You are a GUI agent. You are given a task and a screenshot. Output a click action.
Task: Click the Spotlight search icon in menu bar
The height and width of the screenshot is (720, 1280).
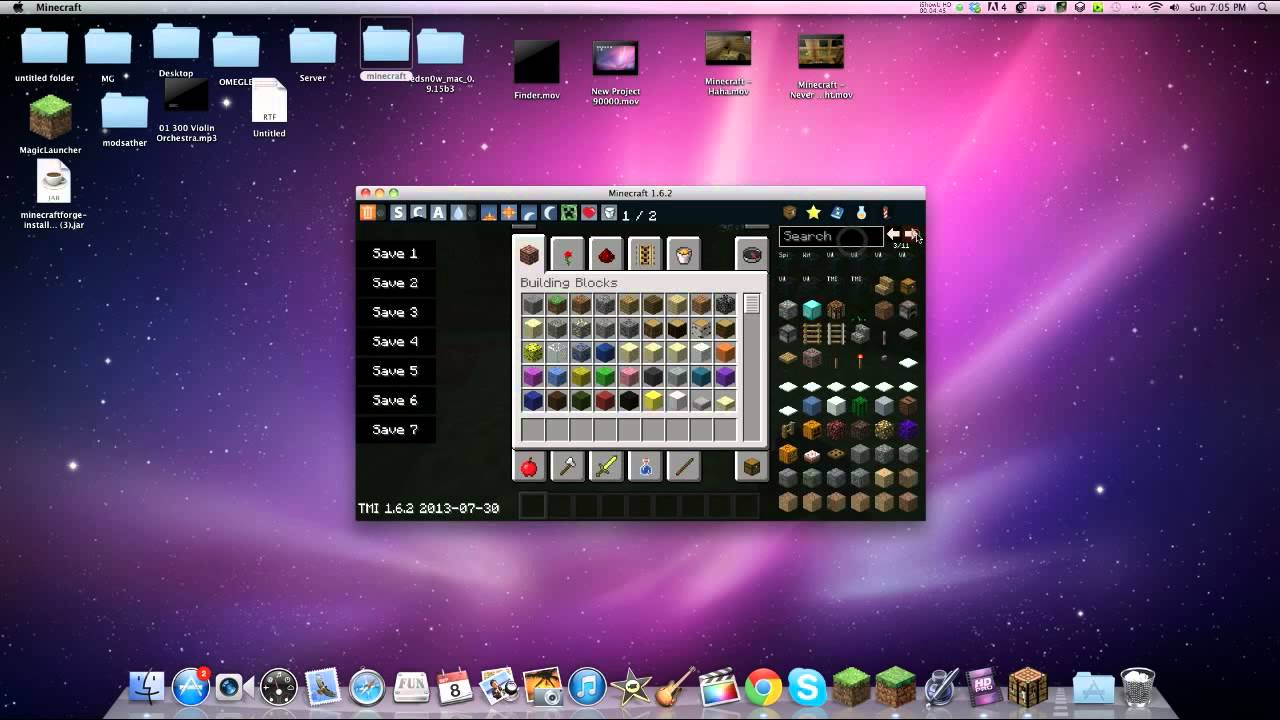[1261, 7]
